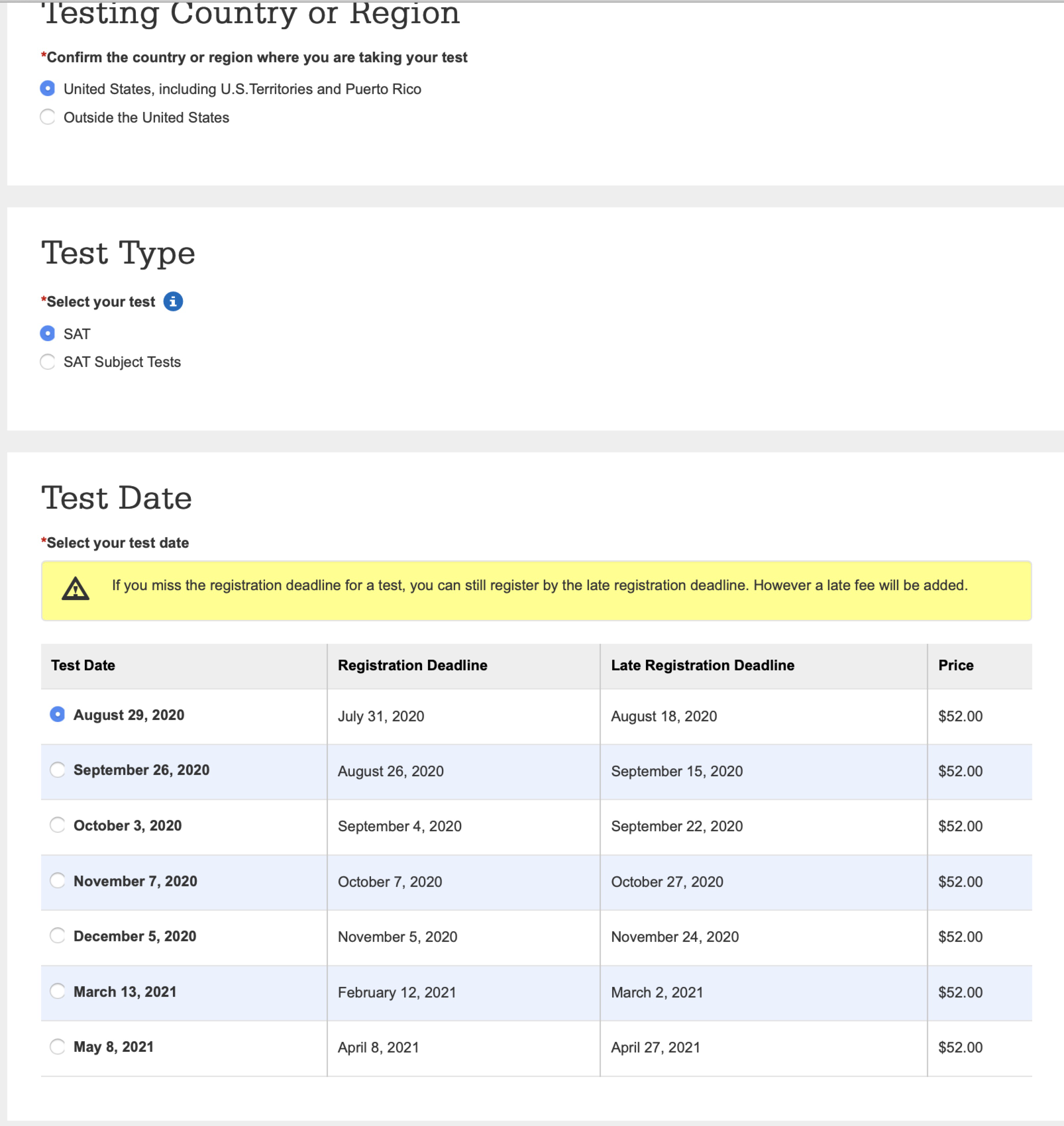Click the Price column header
Viewport: 1064px width, 1126px height.
coord(955,665)
